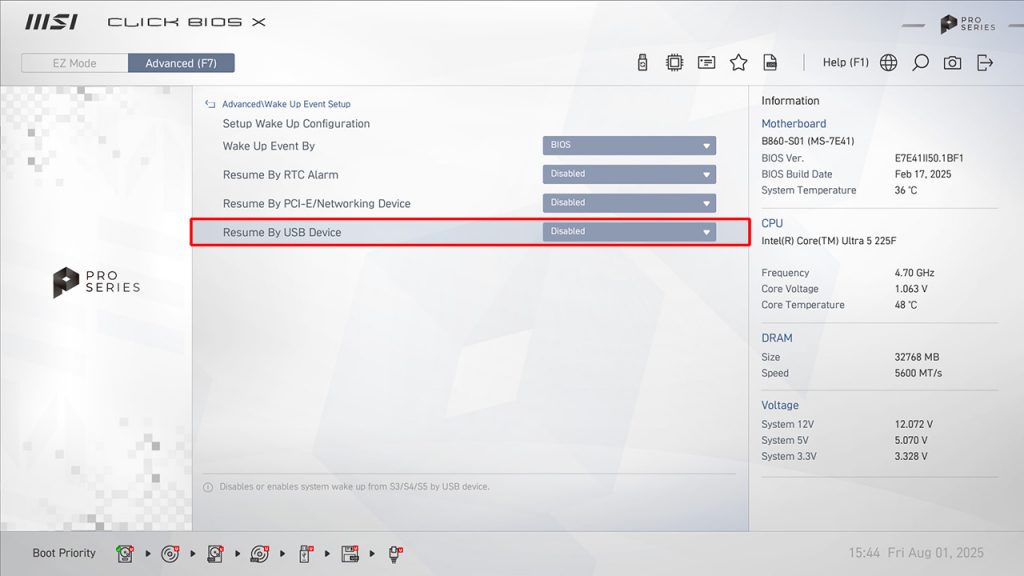Select hard disk boot device with green check
The image size is (1024, 576).
click(125, 554)
